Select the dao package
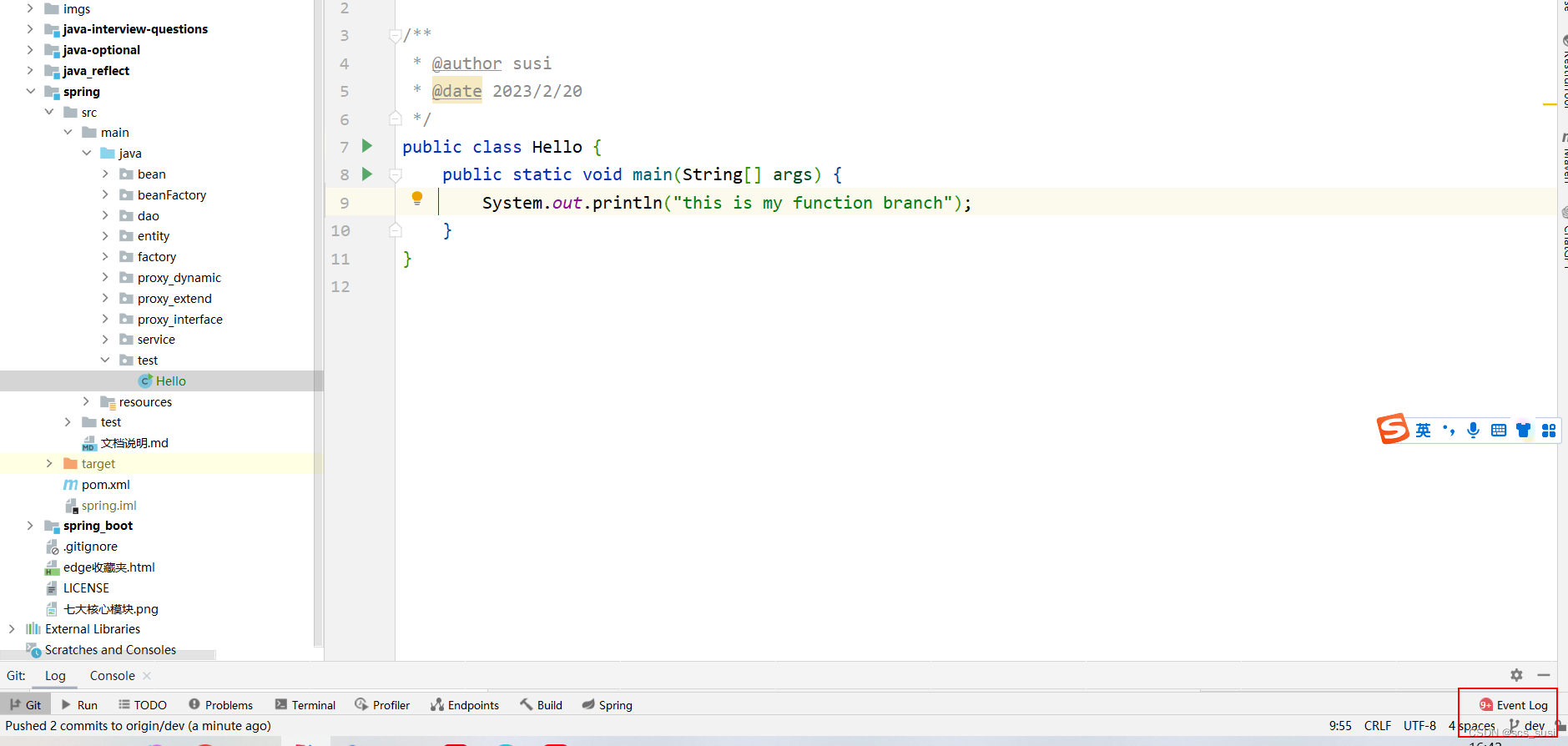 [x=148, y=215]
